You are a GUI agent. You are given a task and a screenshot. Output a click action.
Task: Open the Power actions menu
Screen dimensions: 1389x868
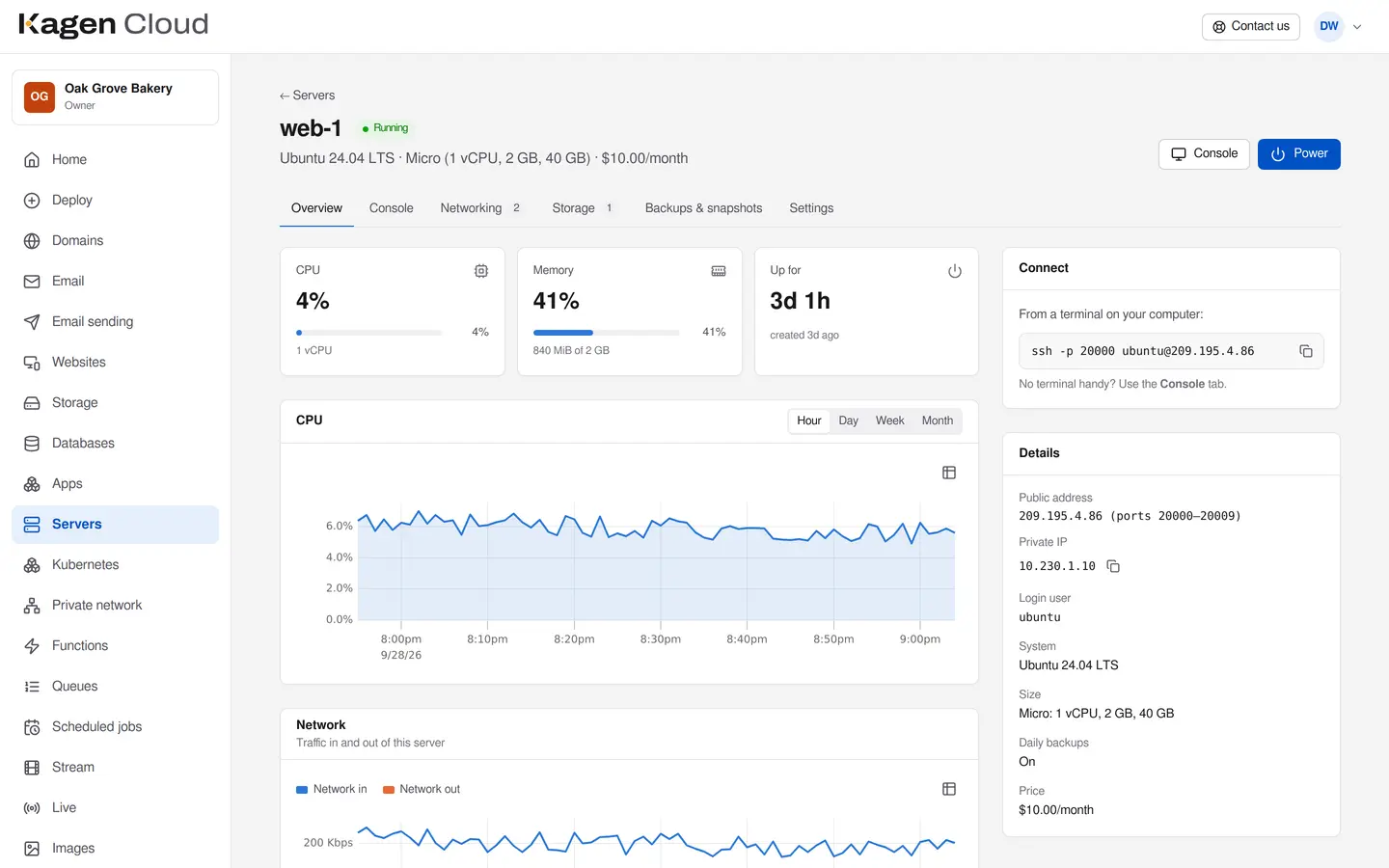(x=1299, y=154)
